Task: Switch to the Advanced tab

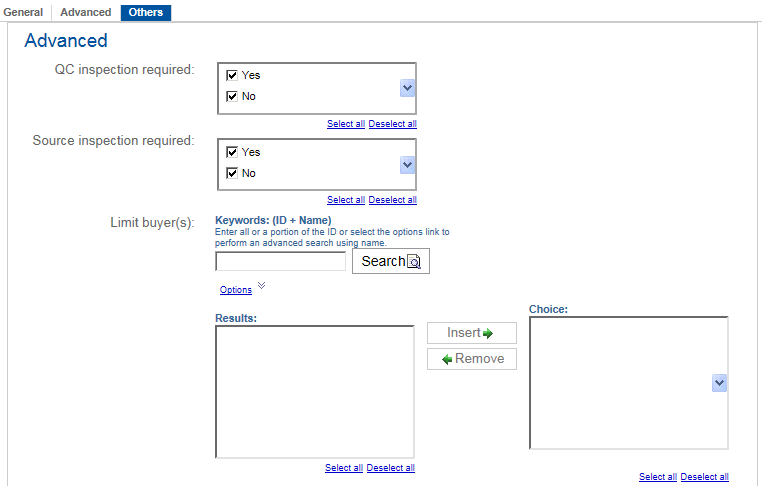Action: coord(86,12)
